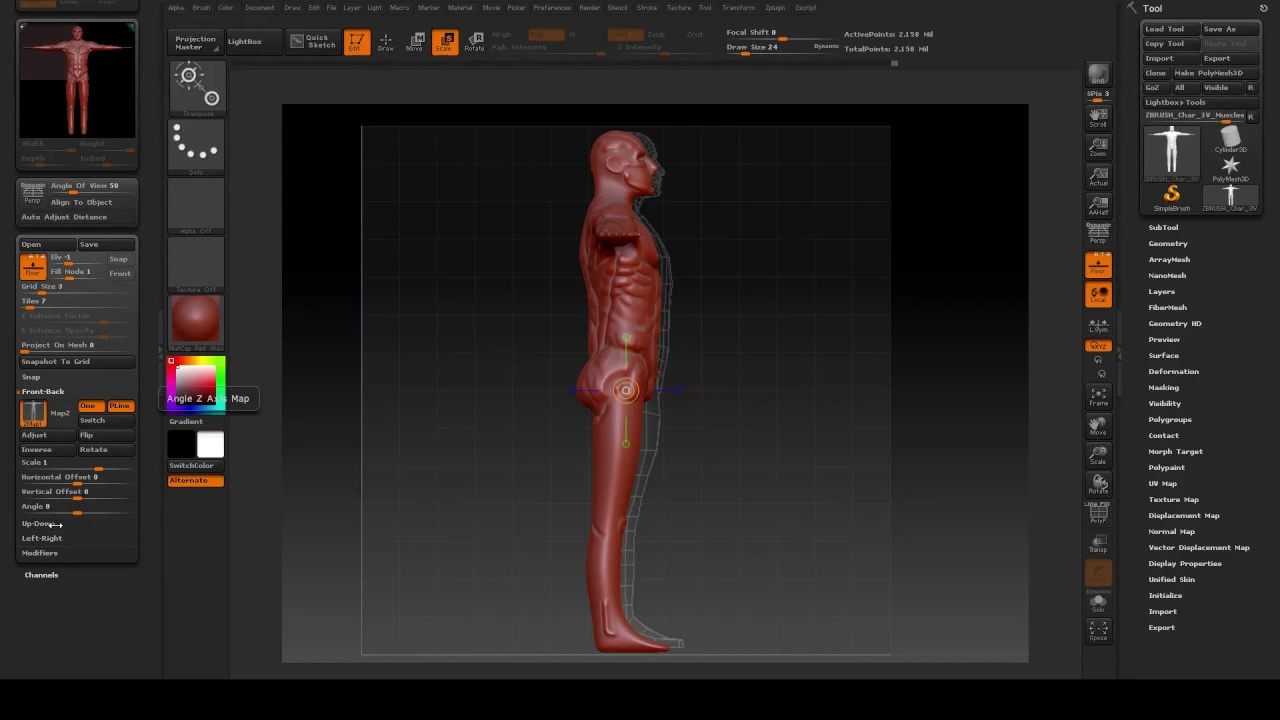Screen dimensions: 1280x720
Task: Click the Frame icon on right shelf
Action: pos(1098,396)
